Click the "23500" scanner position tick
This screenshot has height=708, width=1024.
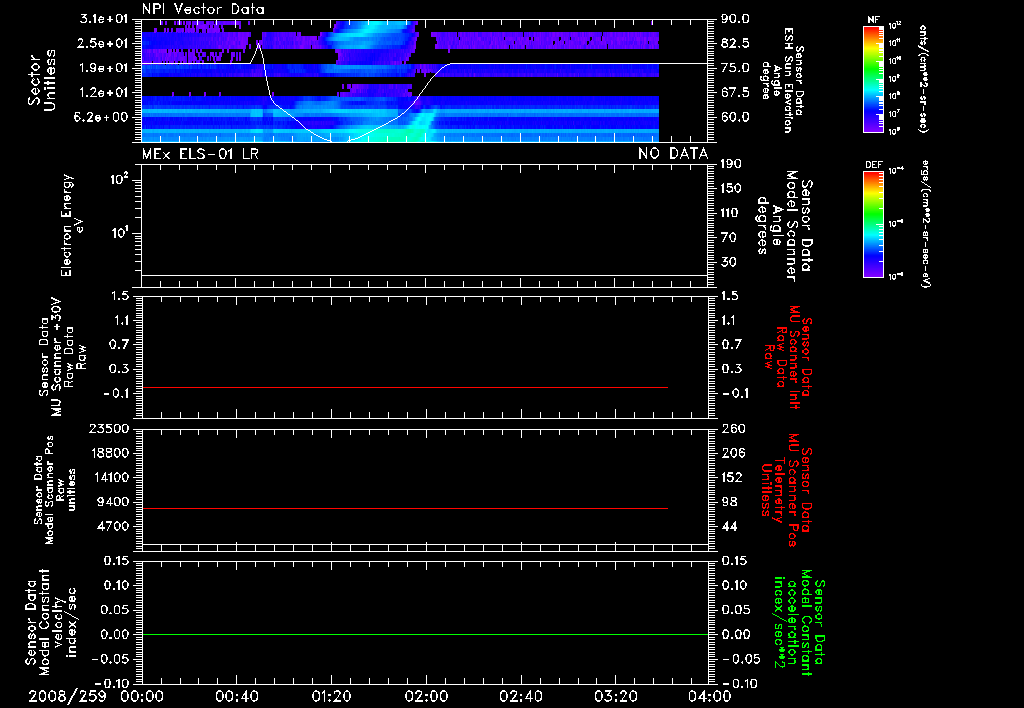pyautogui.click(x=108, y=429)
